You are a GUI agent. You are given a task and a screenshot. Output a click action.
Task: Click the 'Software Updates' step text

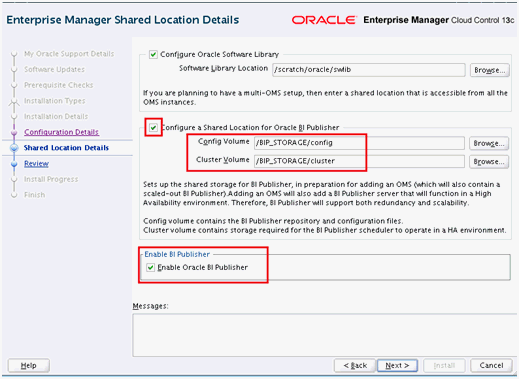pos(54,69)
